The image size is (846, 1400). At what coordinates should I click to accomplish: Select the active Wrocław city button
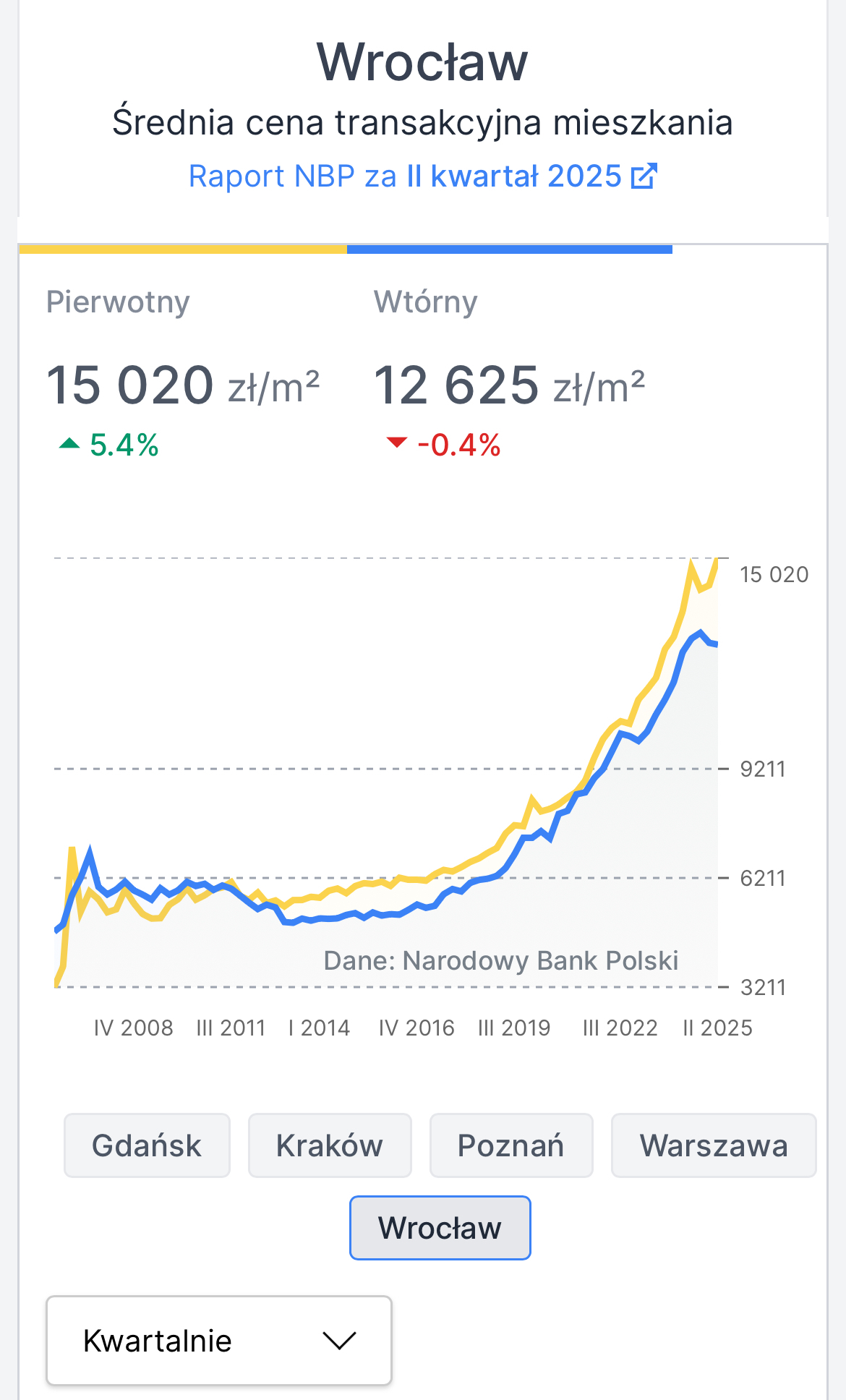[440, 1228]
